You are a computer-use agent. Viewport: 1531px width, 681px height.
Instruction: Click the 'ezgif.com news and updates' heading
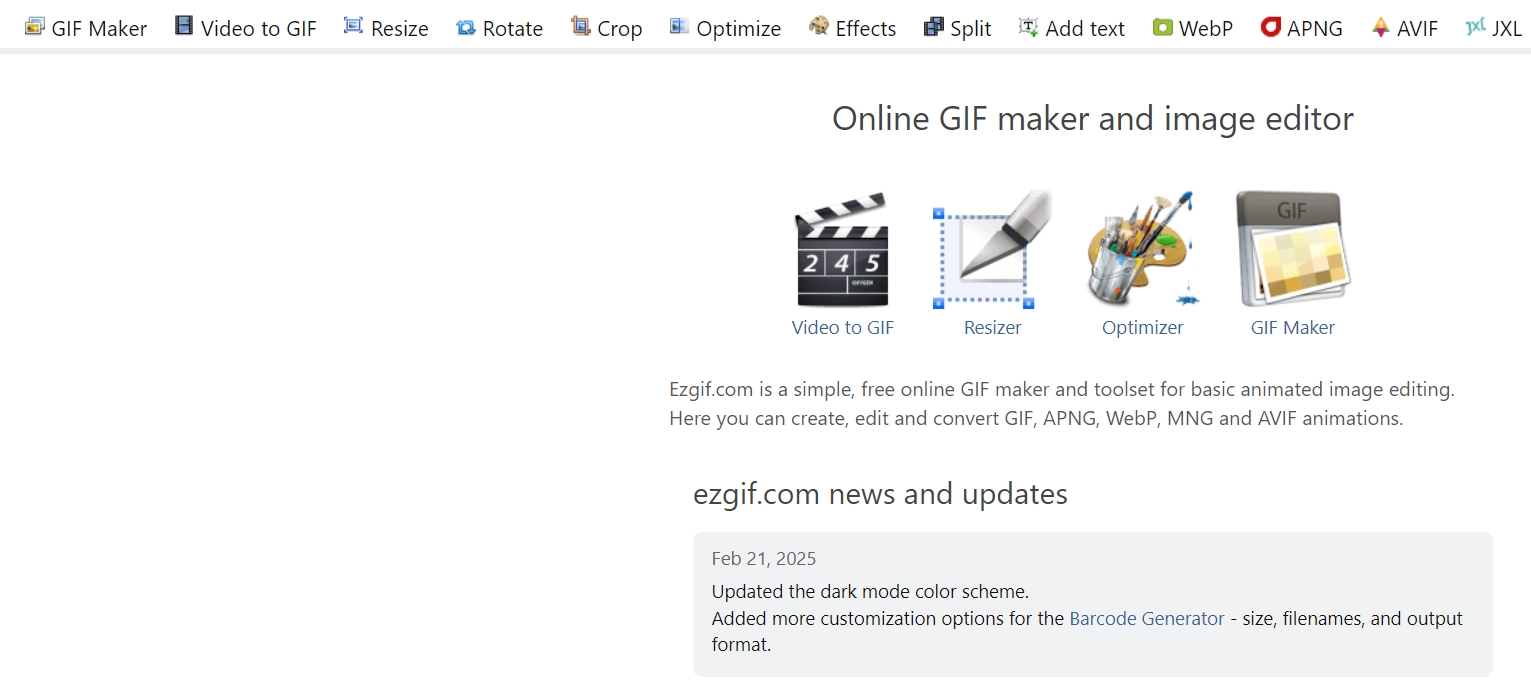pyautogui.click(x=880, y=494)
